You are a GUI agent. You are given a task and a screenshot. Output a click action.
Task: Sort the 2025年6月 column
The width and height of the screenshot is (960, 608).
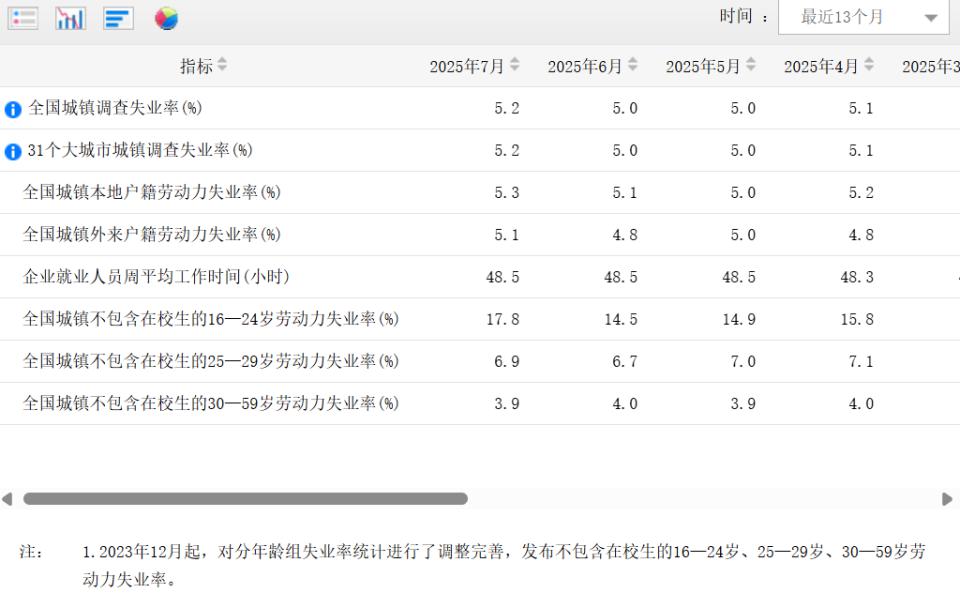tap(633, 65)
